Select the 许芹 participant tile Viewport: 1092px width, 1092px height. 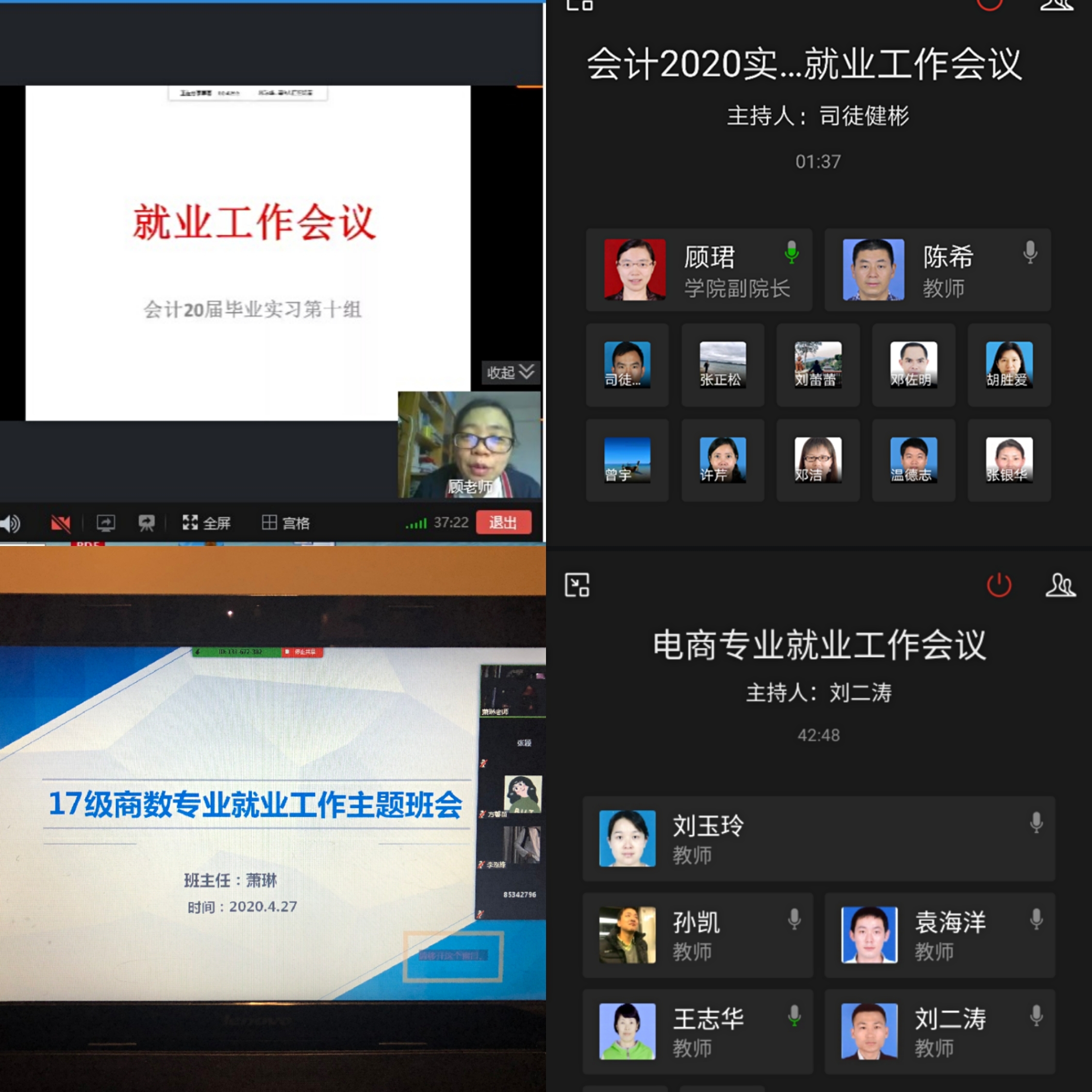coord(723,460)
